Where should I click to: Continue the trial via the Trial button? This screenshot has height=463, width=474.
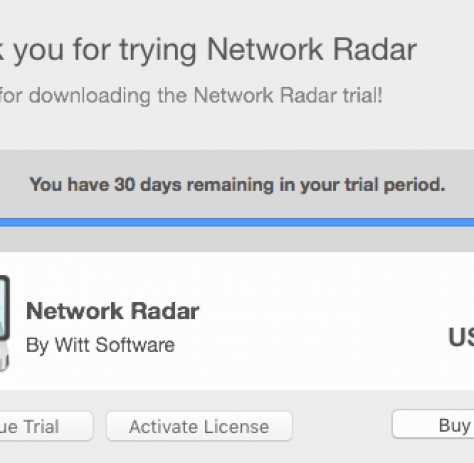(46, 426)
